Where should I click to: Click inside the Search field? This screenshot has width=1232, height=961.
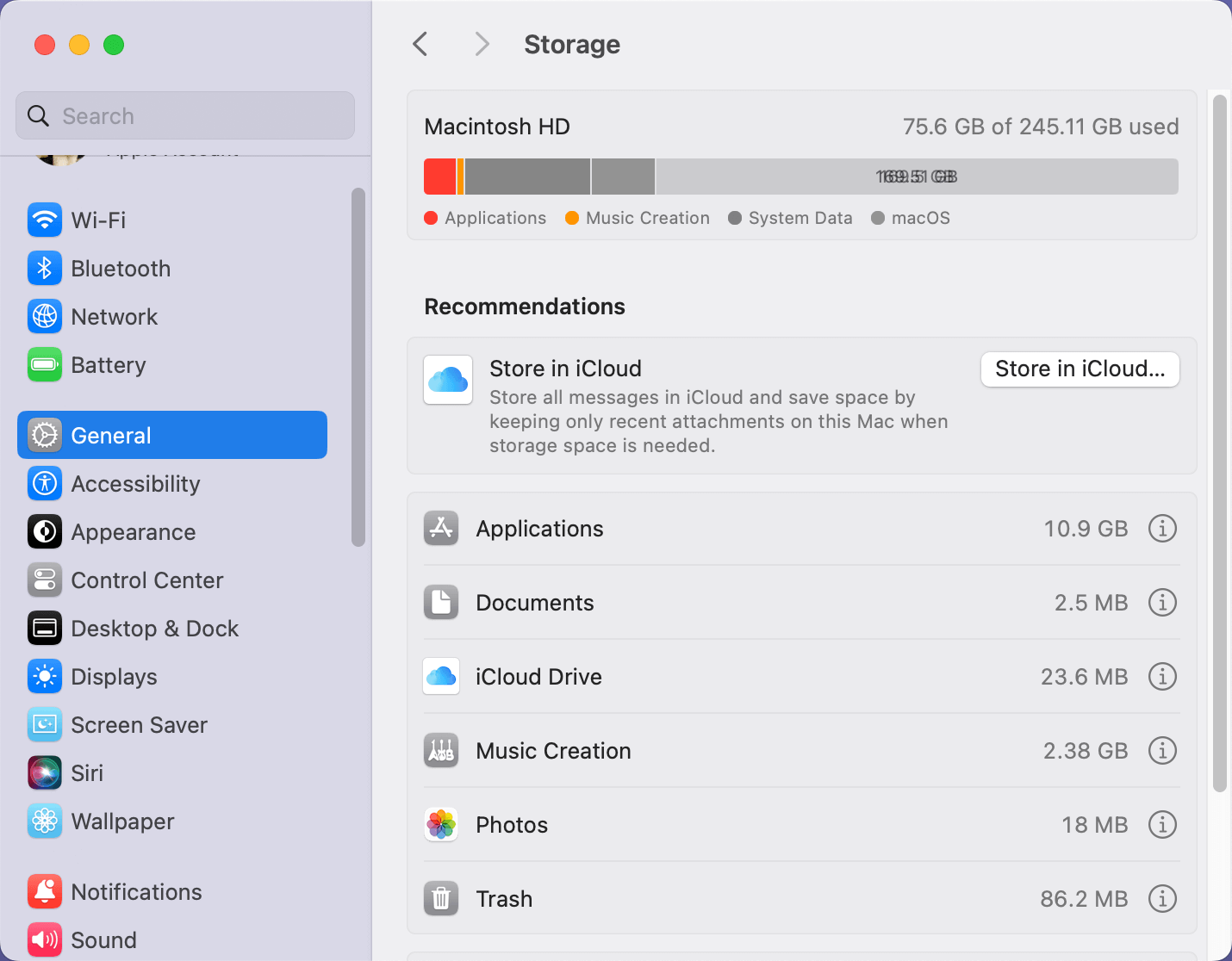(x=184, y=115)
